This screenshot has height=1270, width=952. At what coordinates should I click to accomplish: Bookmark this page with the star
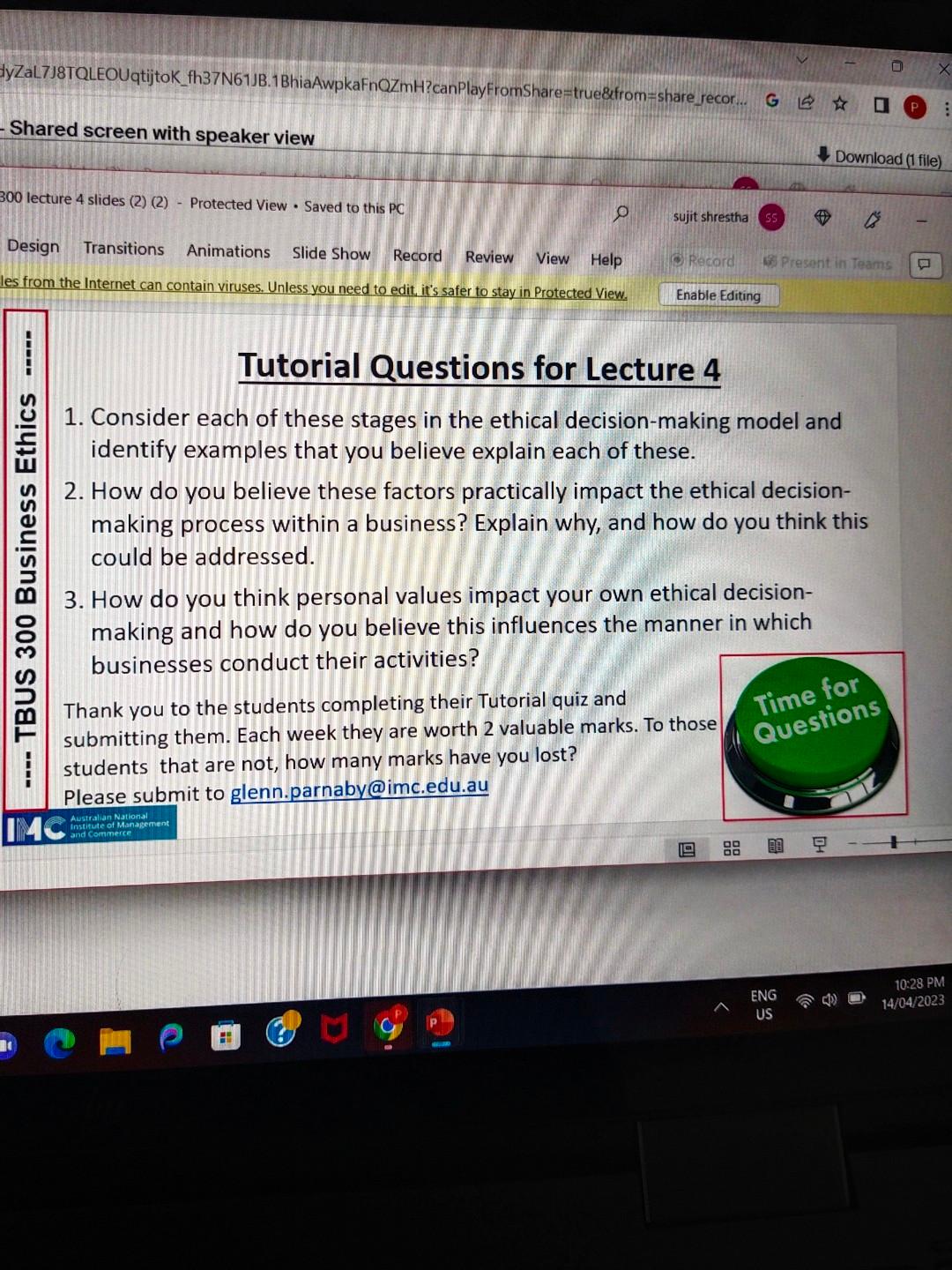tap(839, 103)
